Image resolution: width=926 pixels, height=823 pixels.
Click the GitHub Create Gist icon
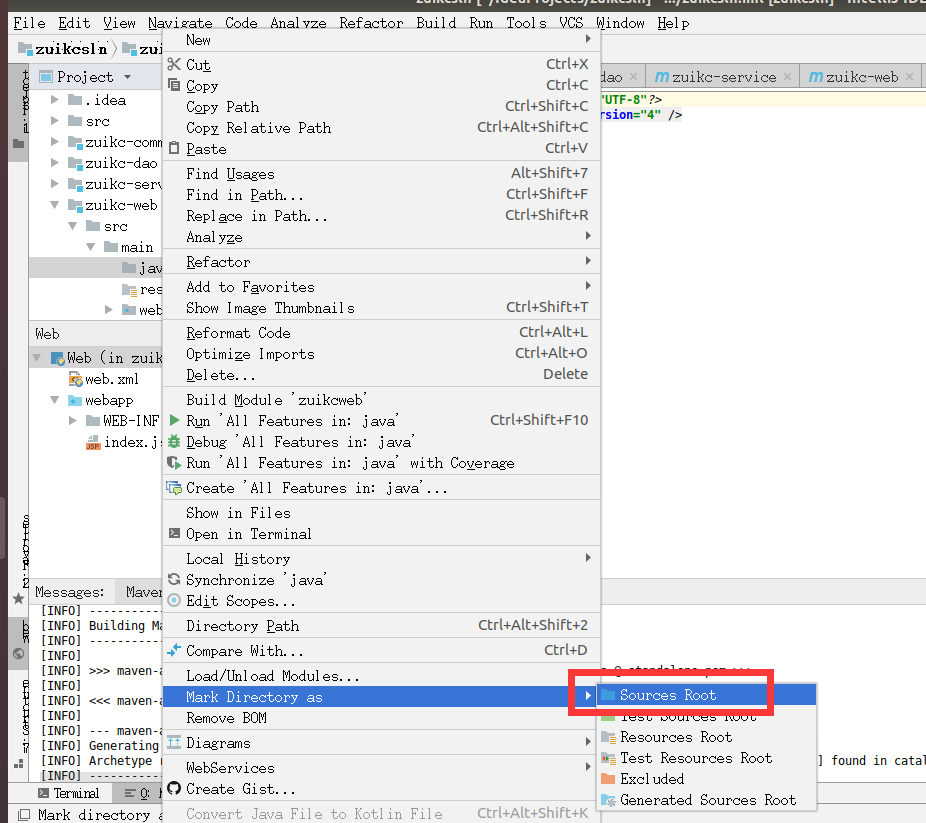click(x=174, y=789)
